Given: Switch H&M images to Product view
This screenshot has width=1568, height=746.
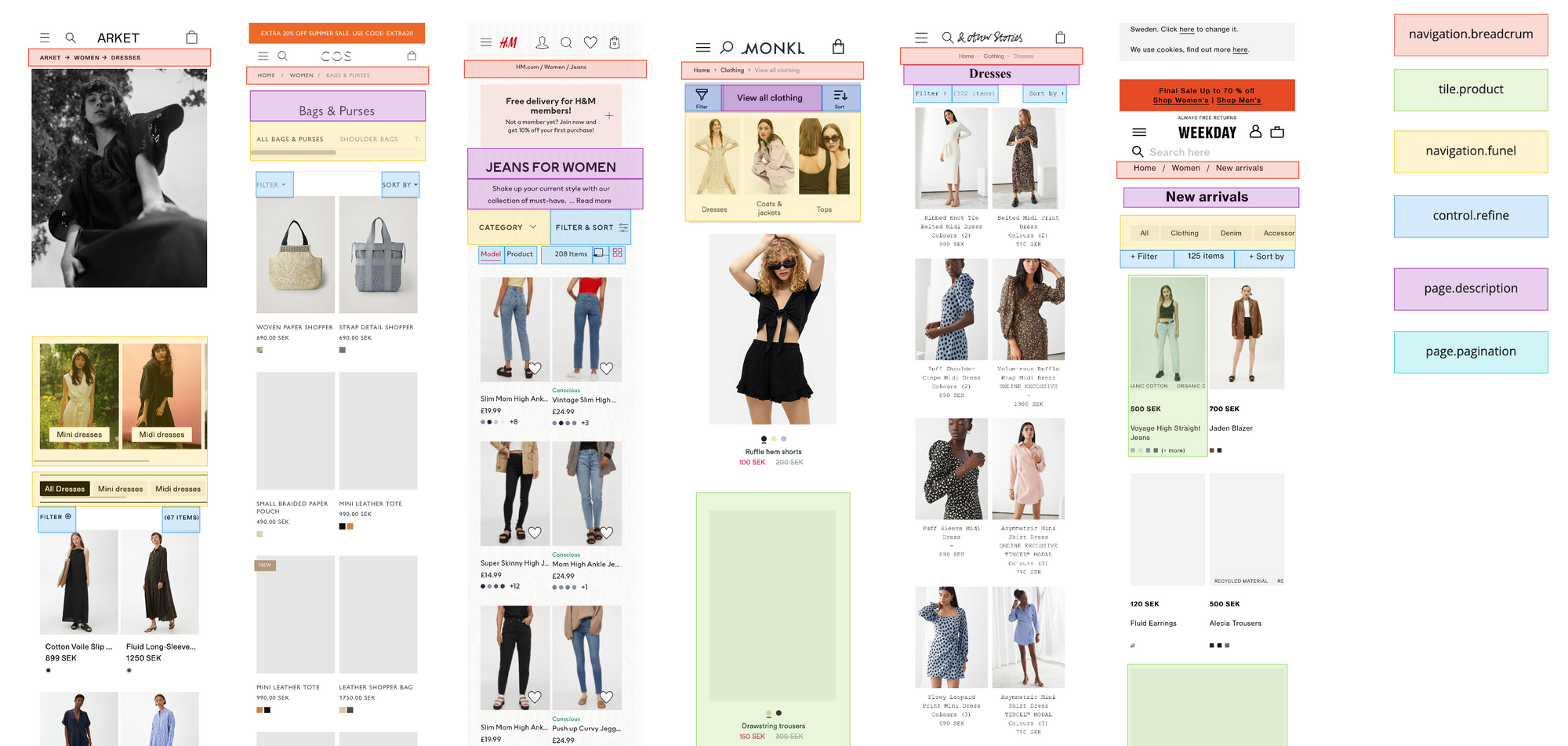Looking at the screenshot, I should [520, 254].
